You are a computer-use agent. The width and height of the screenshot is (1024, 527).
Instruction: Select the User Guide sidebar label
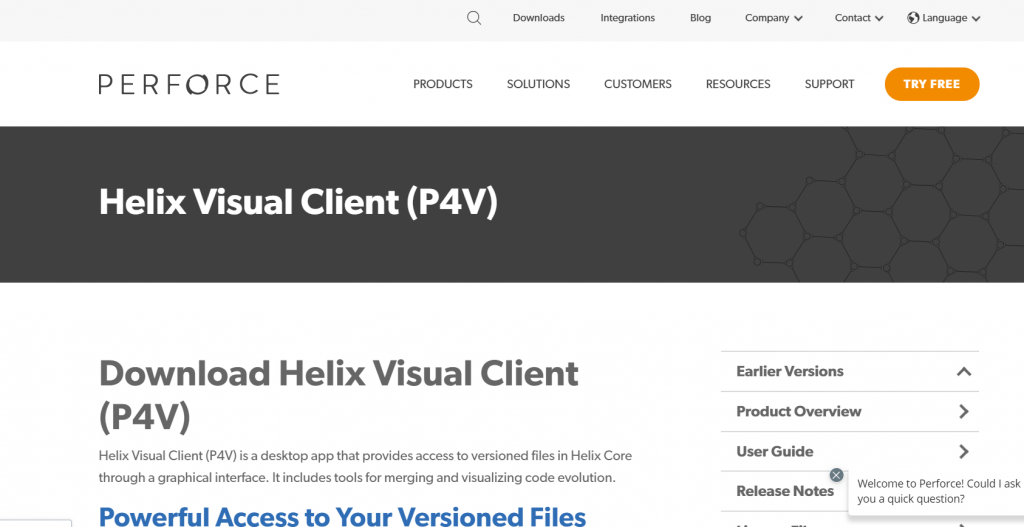(x=775, y=451)
